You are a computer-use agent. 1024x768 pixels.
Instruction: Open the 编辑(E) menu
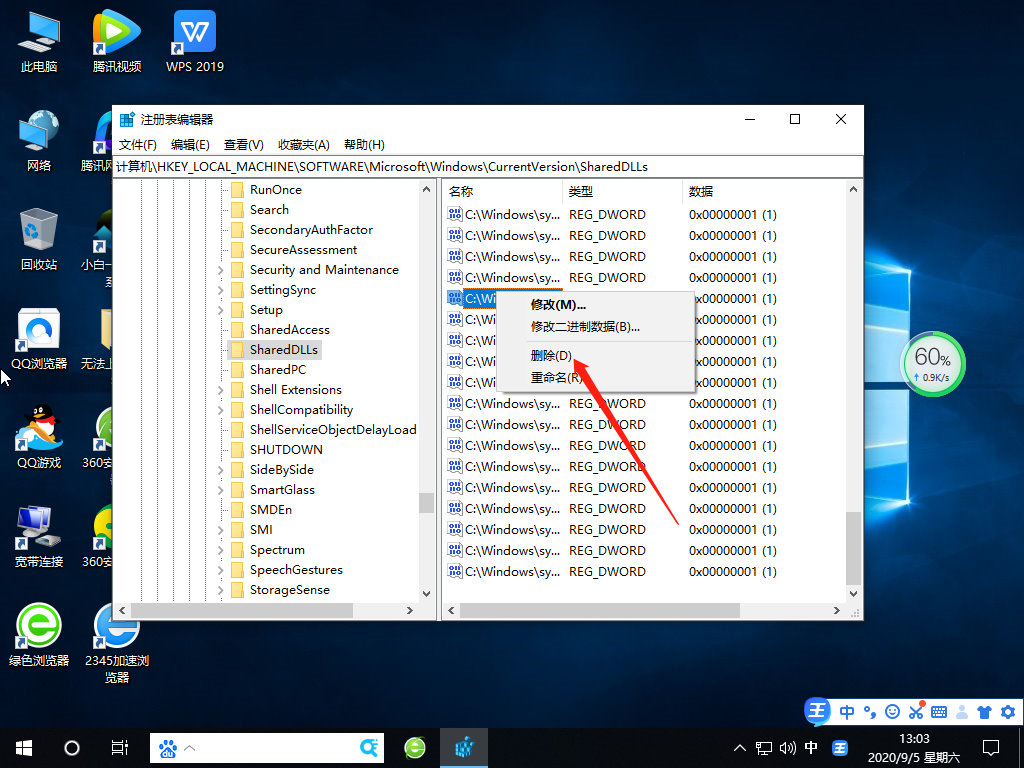189,144
